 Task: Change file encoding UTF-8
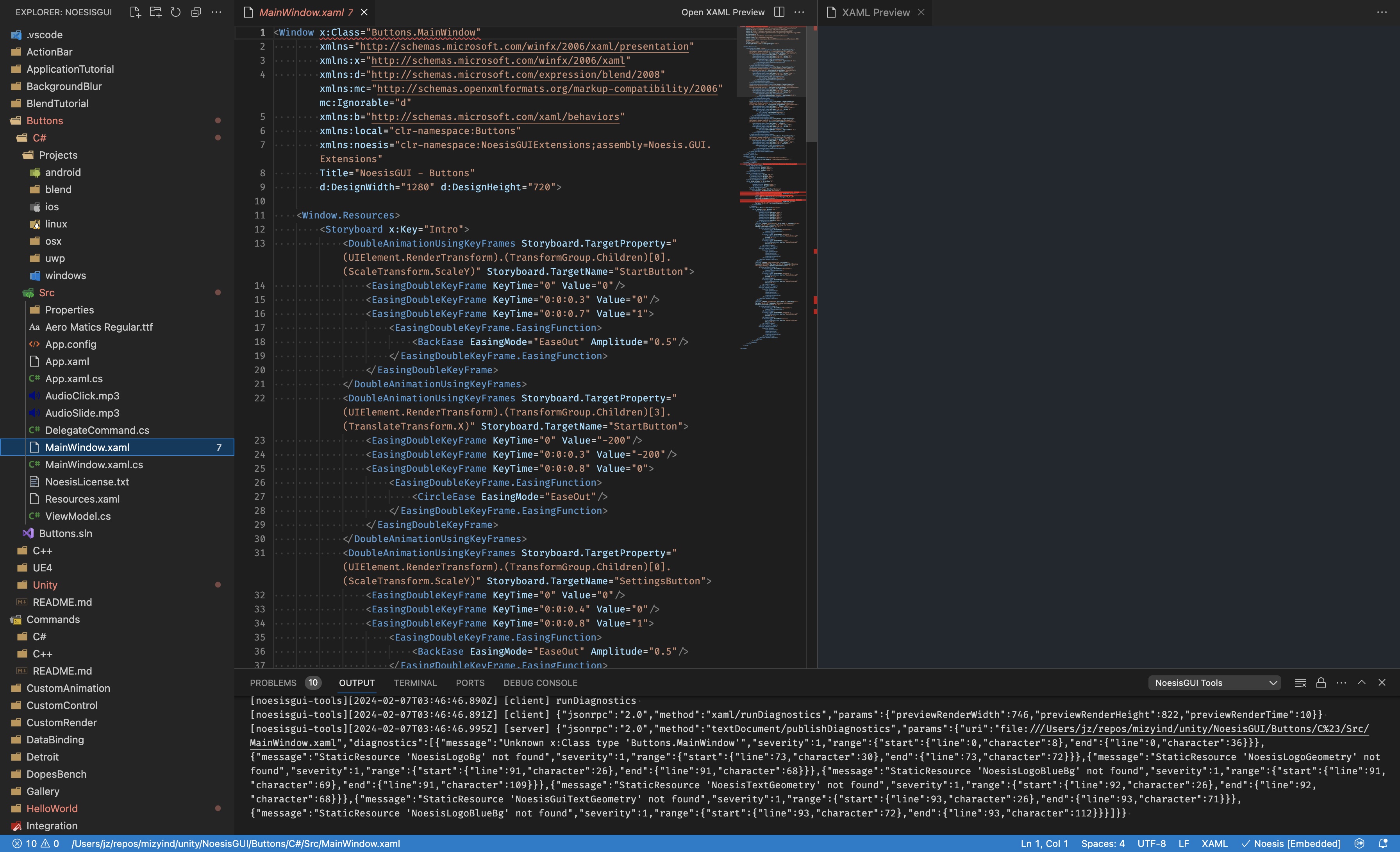tap(1152, 843)
